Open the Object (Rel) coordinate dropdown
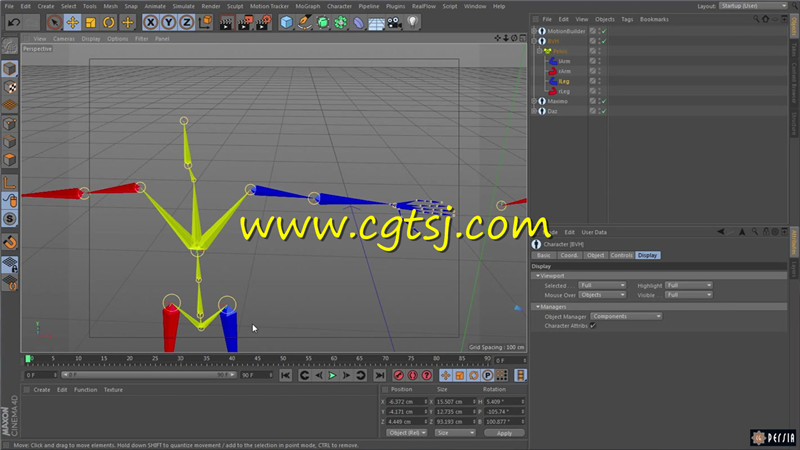 point(406,433)
